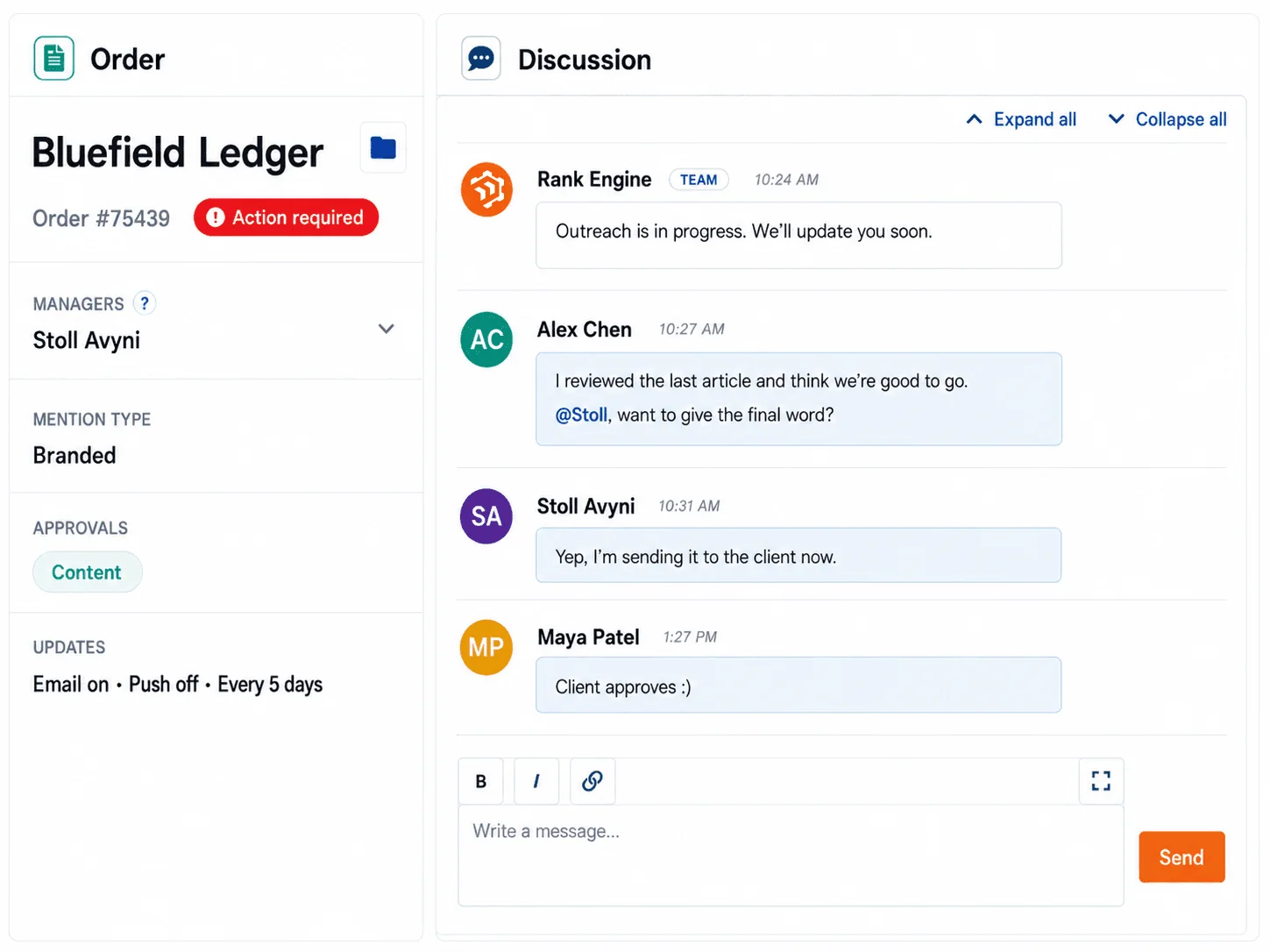Click the 10:27 AM timestamp
This screenshot has height=952, width=1270.
[692, 330]
